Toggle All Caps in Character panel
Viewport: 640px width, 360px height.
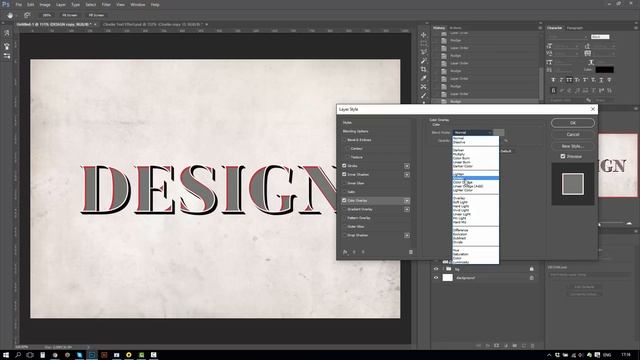point(569,80)
